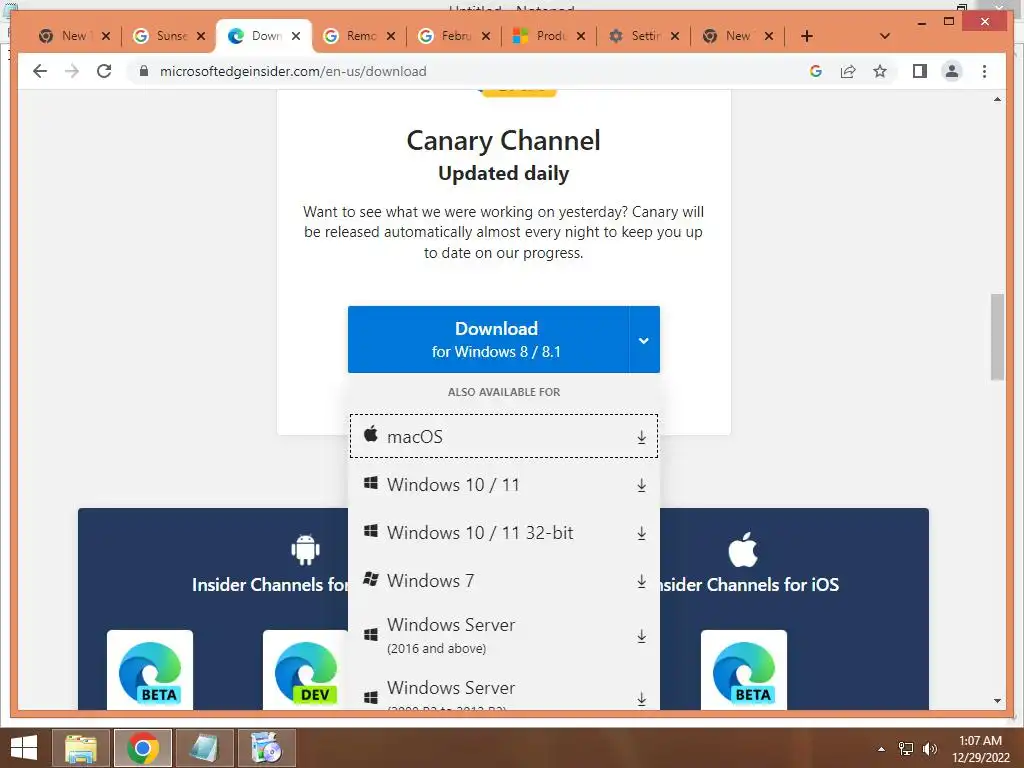
Task: Open the Android Edge Dev tile
Action: [x=306, y=669]
